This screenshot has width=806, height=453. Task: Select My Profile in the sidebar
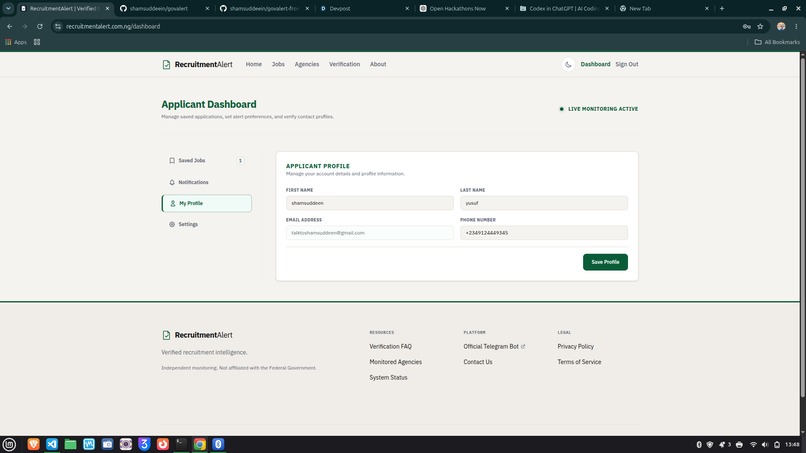click(x=206, y=203)
